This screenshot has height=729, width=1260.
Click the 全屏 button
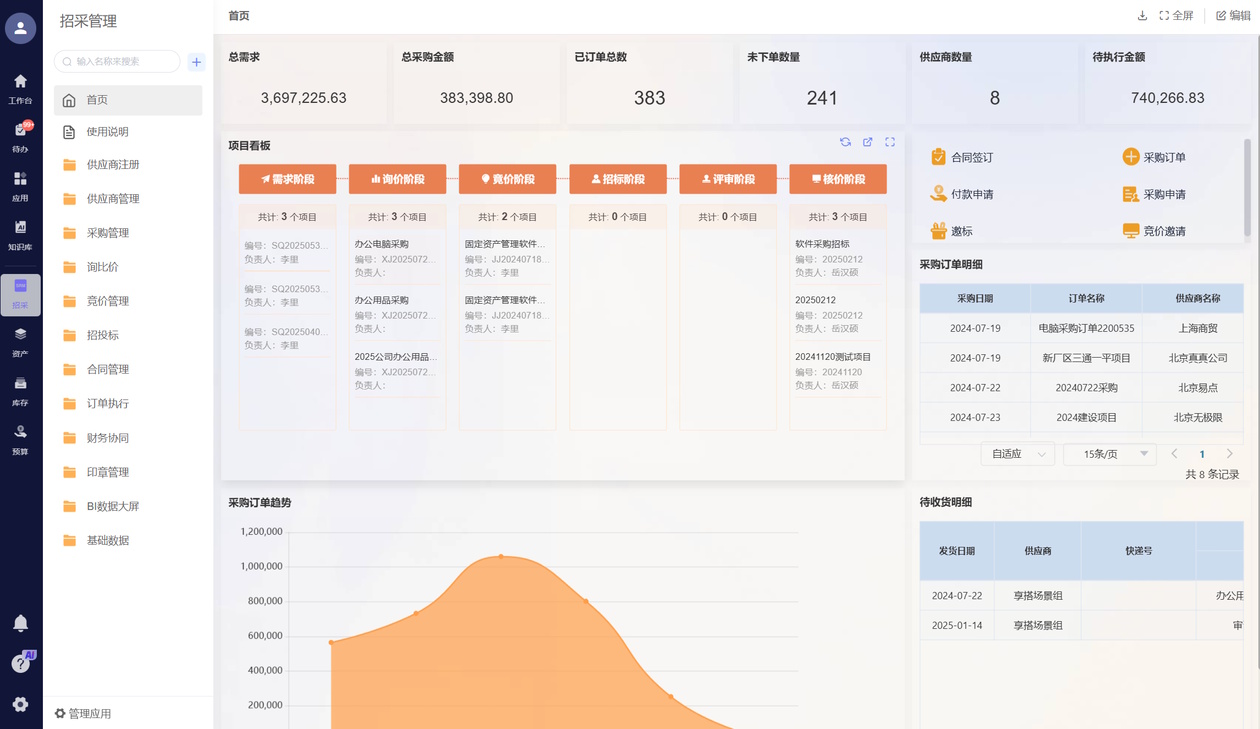pyautogui.click(x=1176, y=16)
